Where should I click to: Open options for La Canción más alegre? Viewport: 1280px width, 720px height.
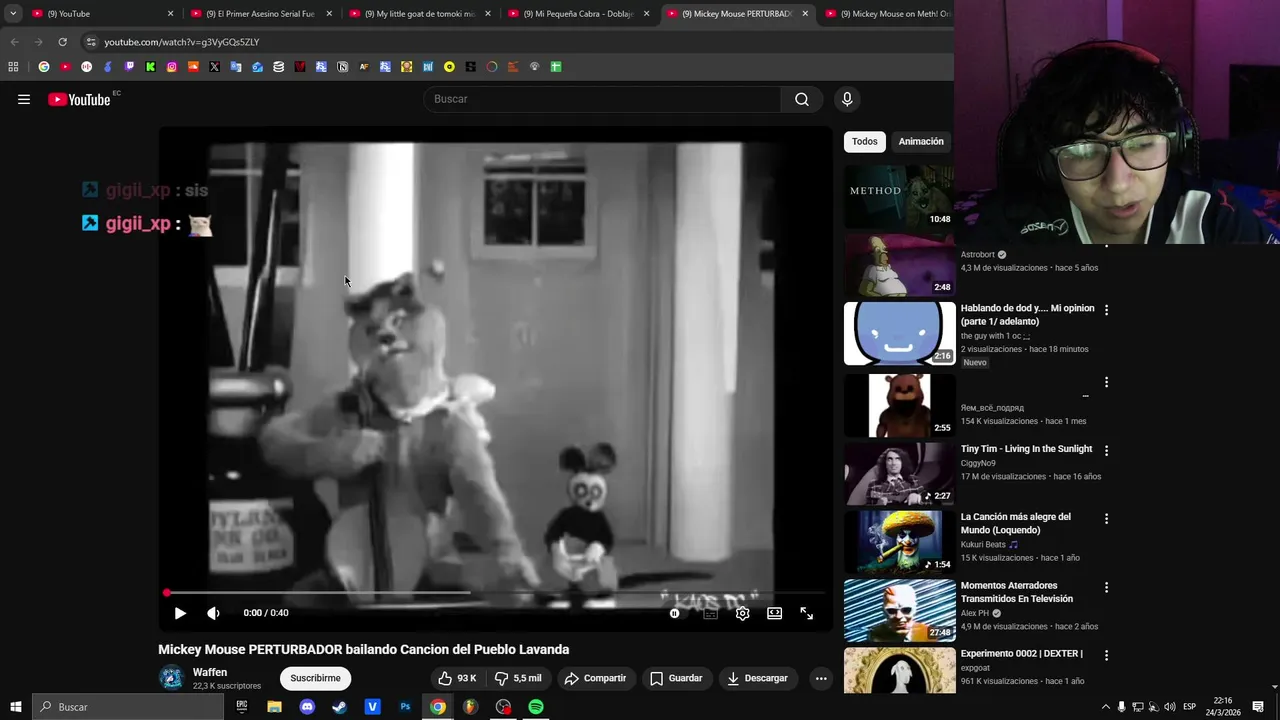tap(1106, 519)
